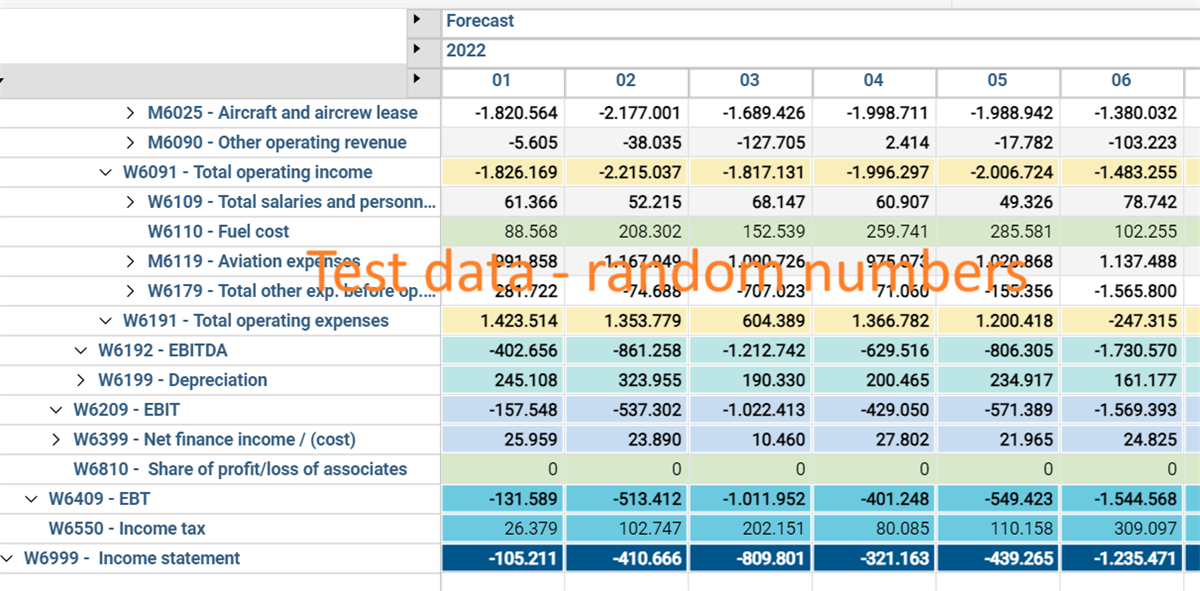
Task: Select the W6191 - Total operating expenses label
Action: coord(256,321)
